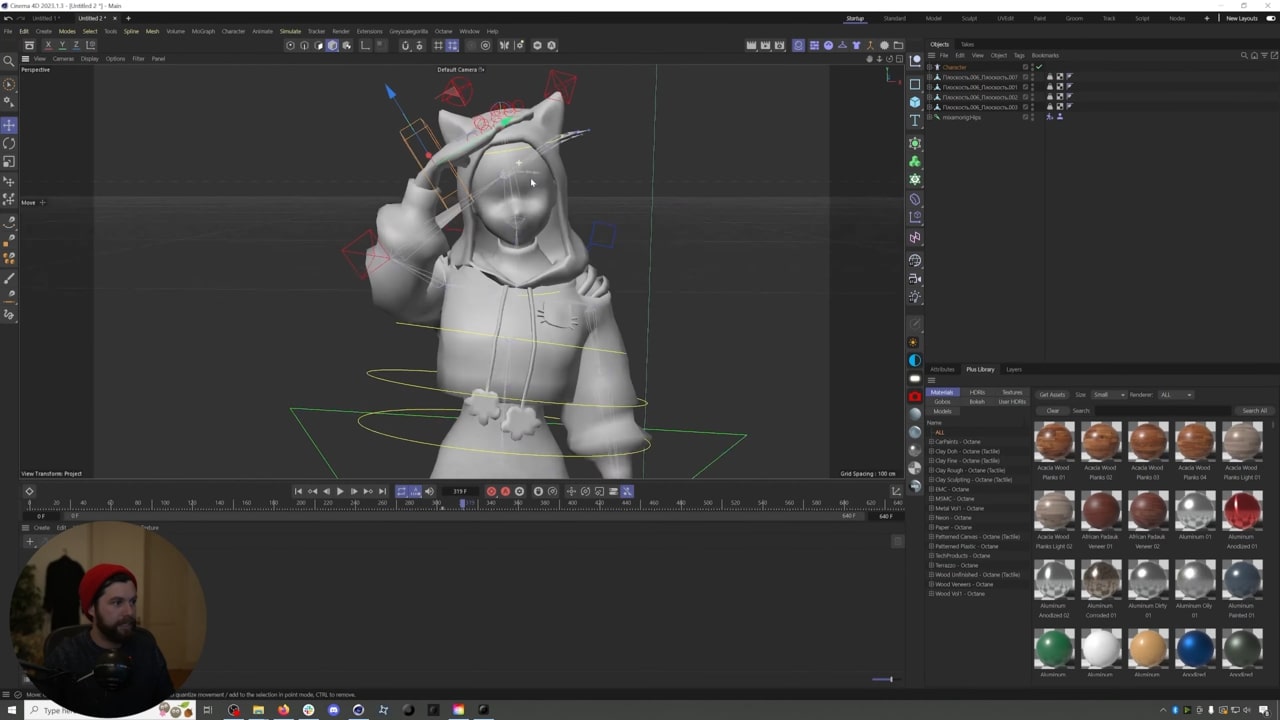Select Acacia Wood Planks 01 material thumbnail
This screenshot has height=720, width=1280.
(1053, 442)
